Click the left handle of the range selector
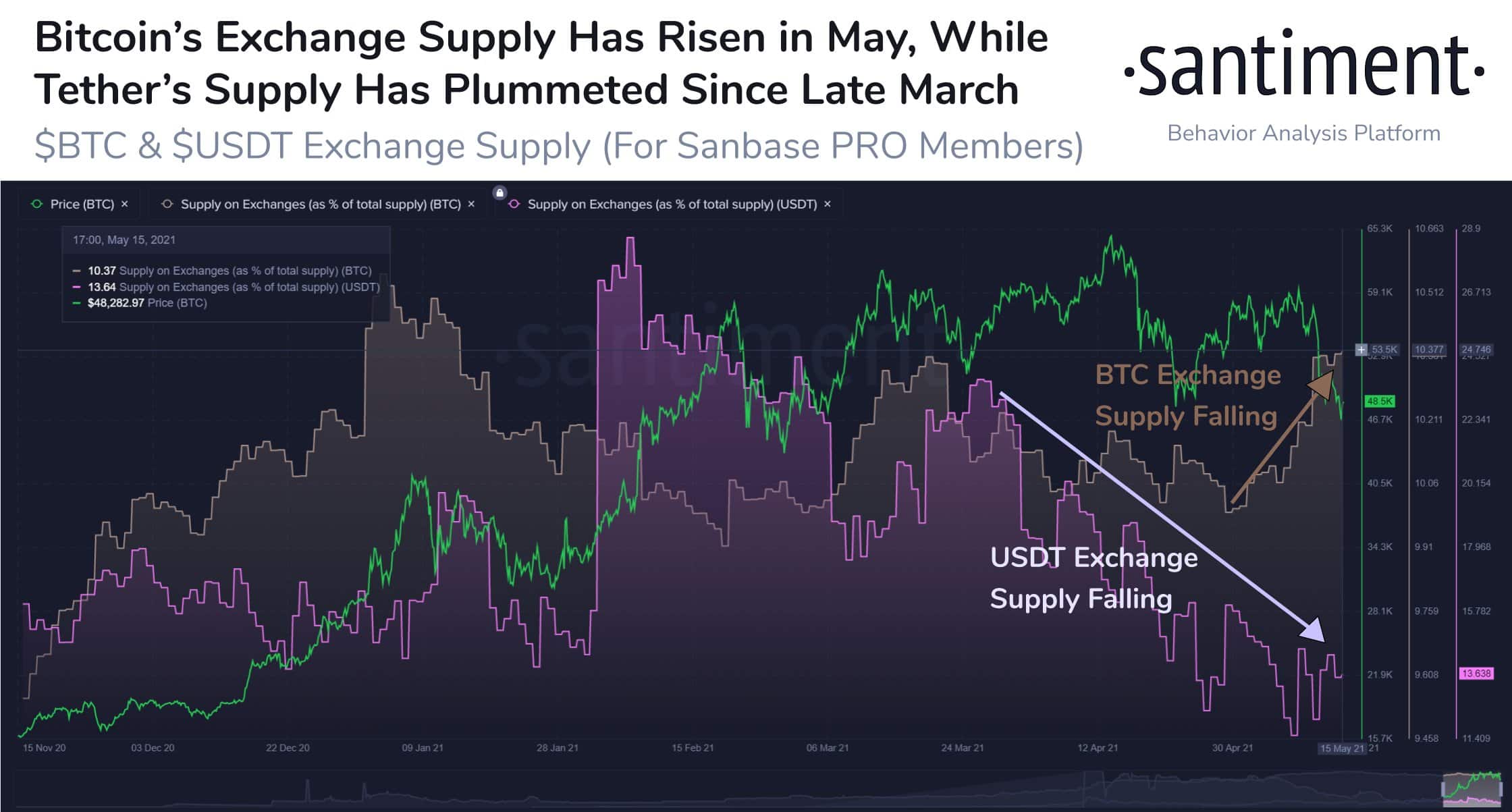 coord(1444,790)
